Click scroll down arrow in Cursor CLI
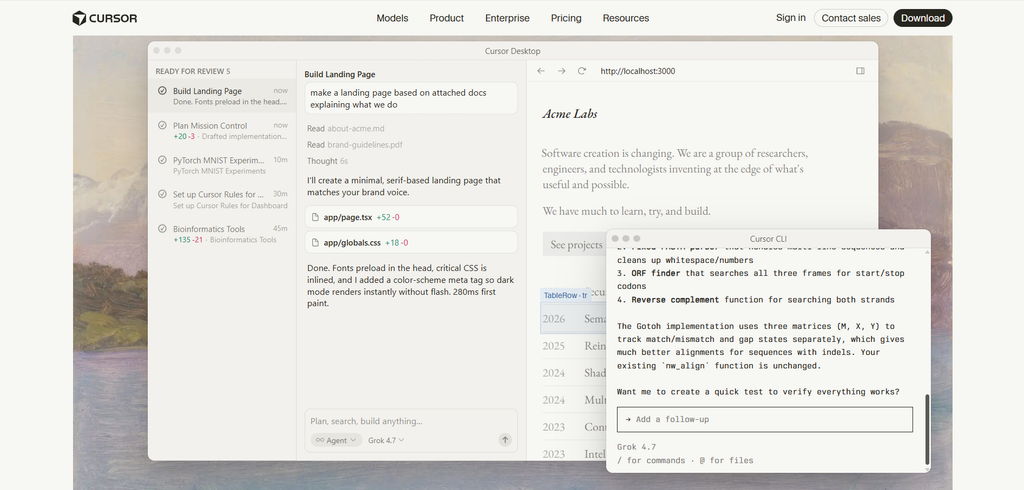 (x=926, y=469)
